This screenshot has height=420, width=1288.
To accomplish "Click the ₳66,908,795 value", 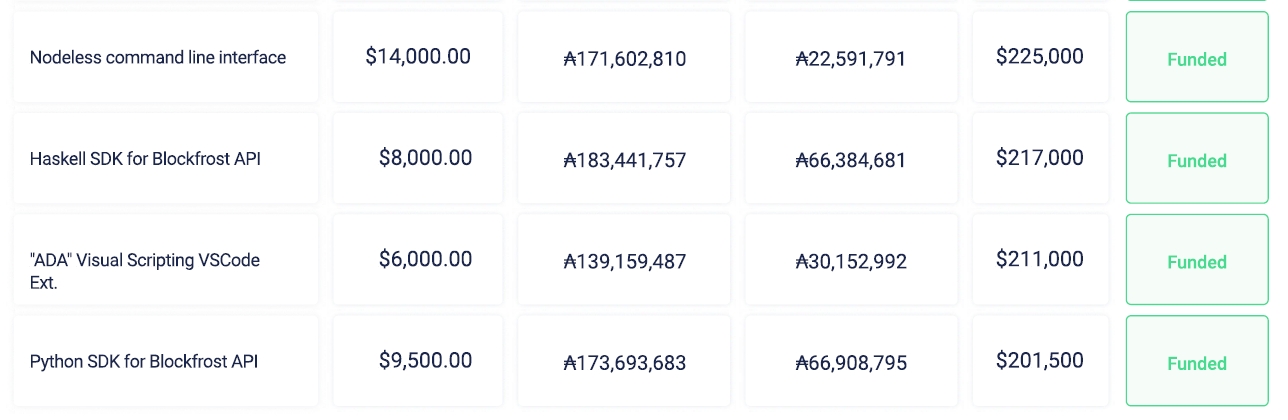I will pos(851,363).
